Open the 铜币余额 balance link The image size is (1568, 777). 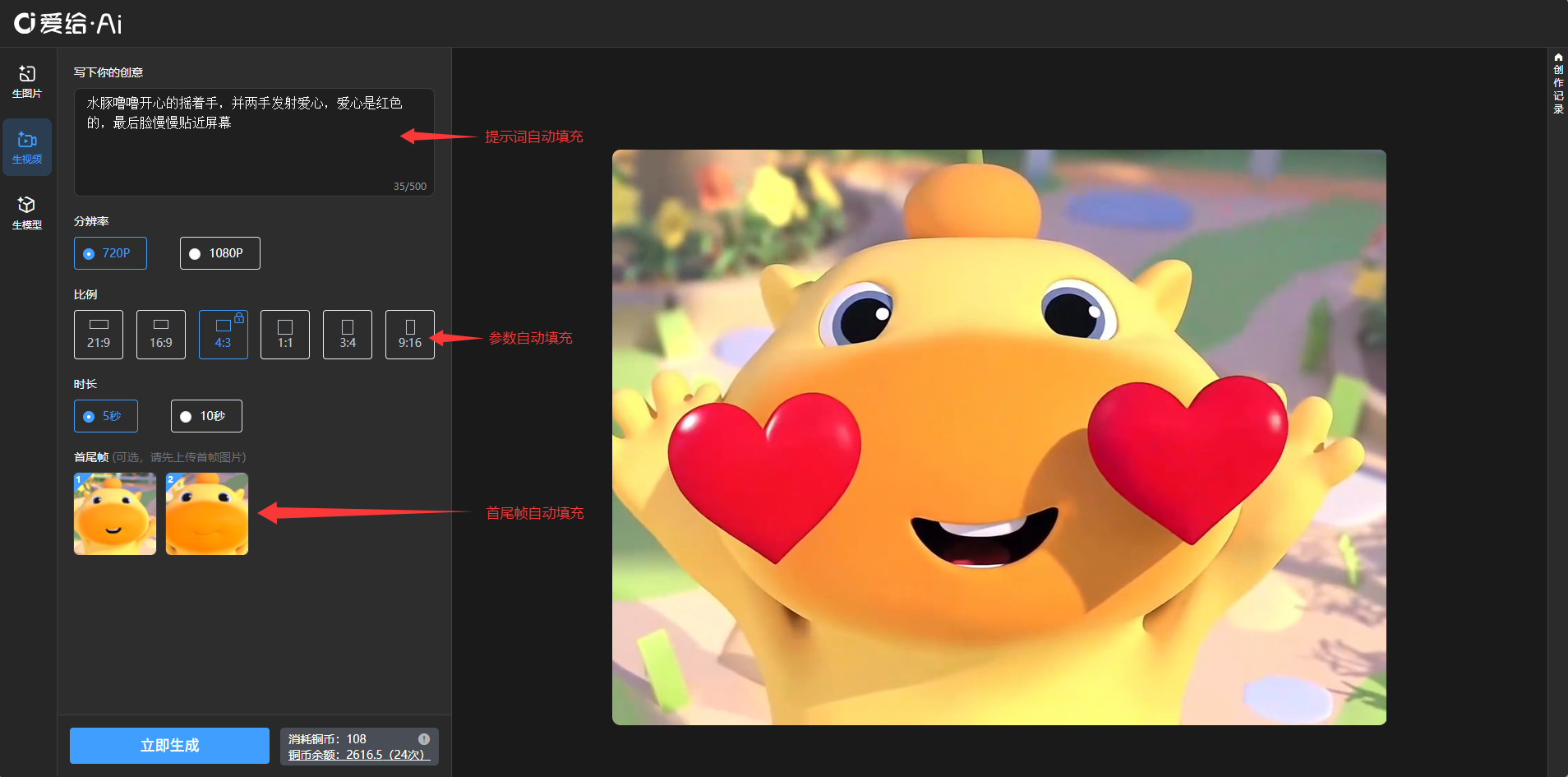point(359,755)
